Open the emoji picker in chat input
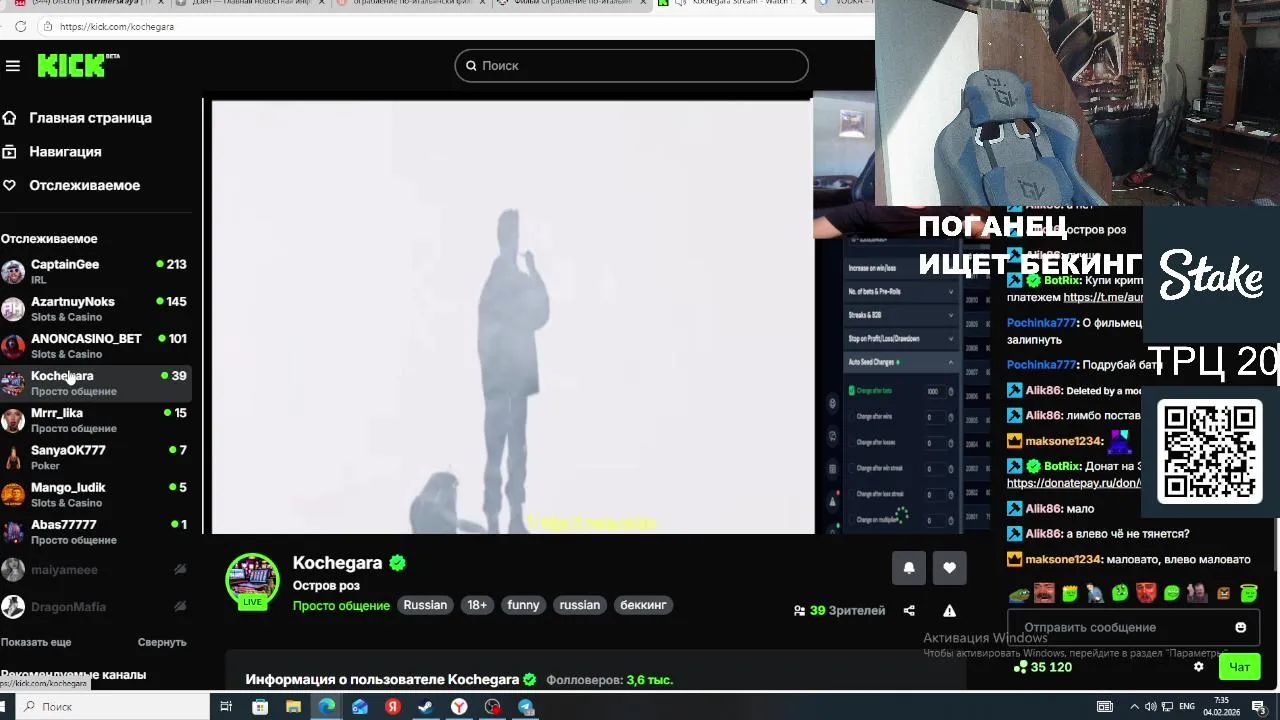The height and width of the screenshot is (720, 1280). (1241, 628)
